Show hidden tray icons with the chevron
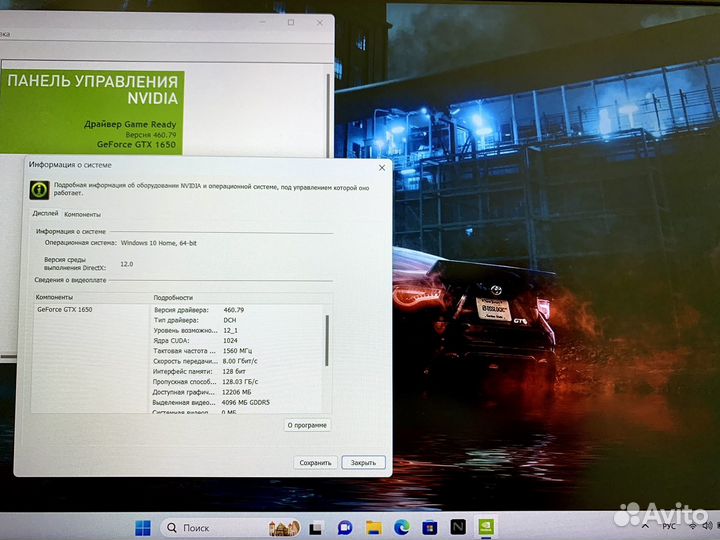720x540 pixels. [x=645, y=526]
